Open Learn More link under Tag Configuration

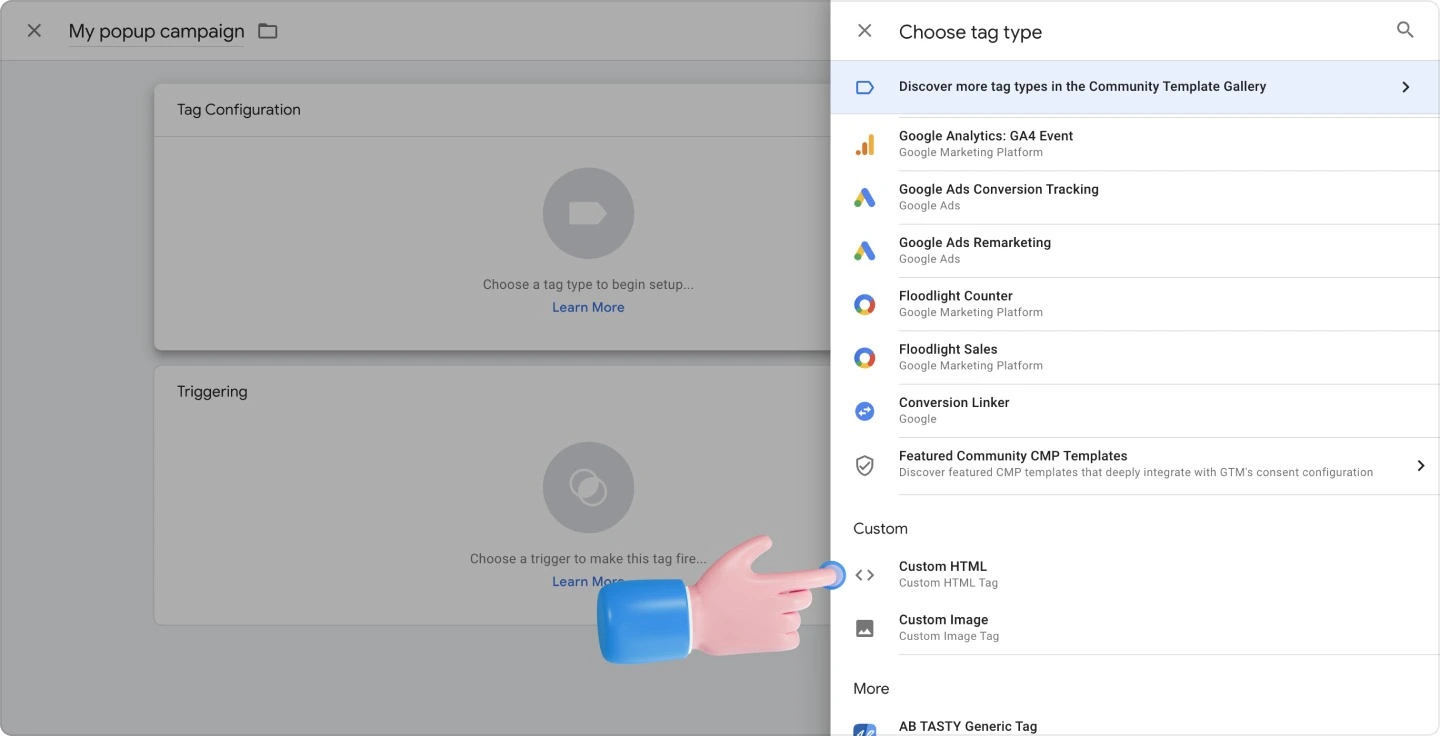[x=588, y=307]
